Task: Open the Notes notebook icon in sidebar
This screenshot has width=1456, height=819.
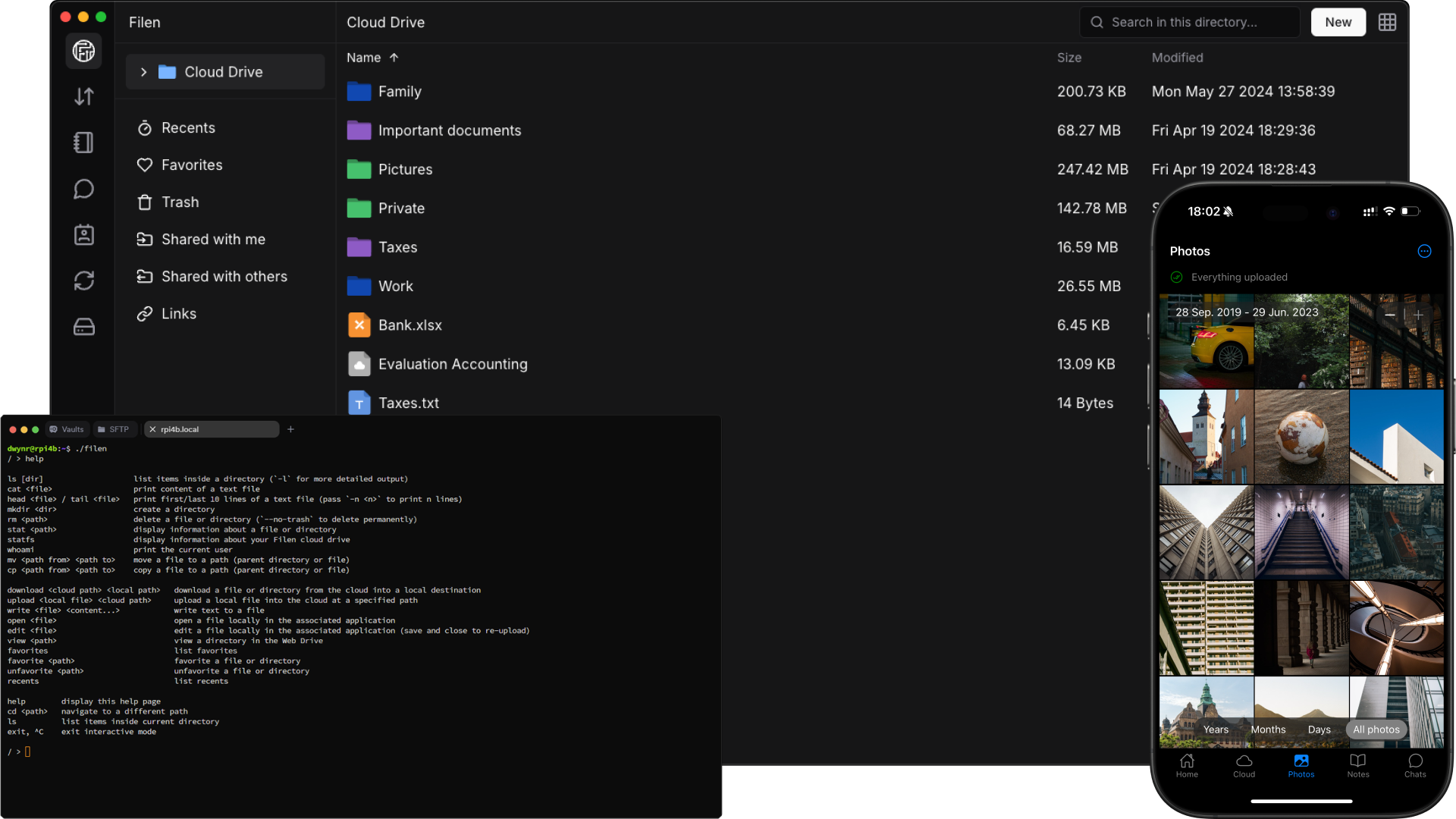Action: pyautogui.click(x=83, y=143)
